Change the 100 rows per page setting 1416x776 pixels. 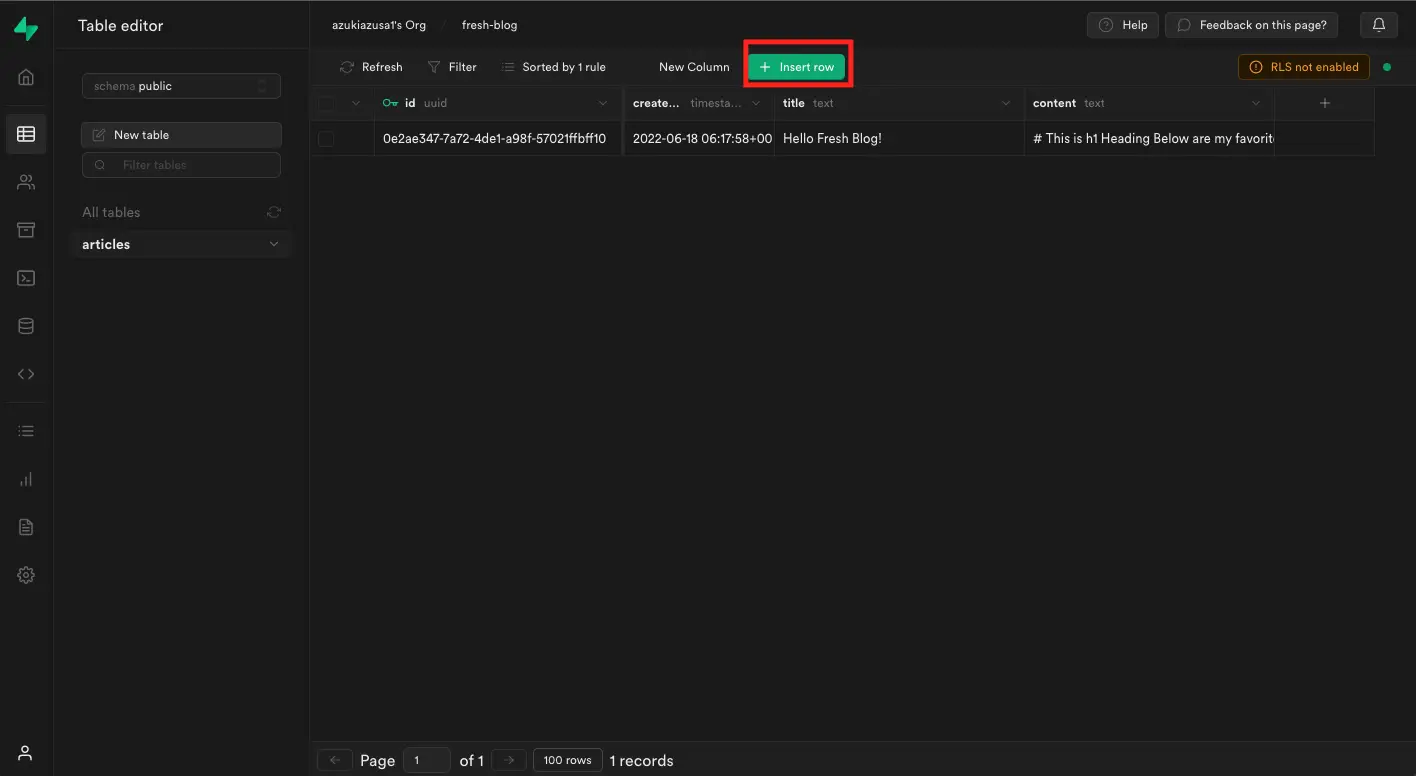pos(568,760)
